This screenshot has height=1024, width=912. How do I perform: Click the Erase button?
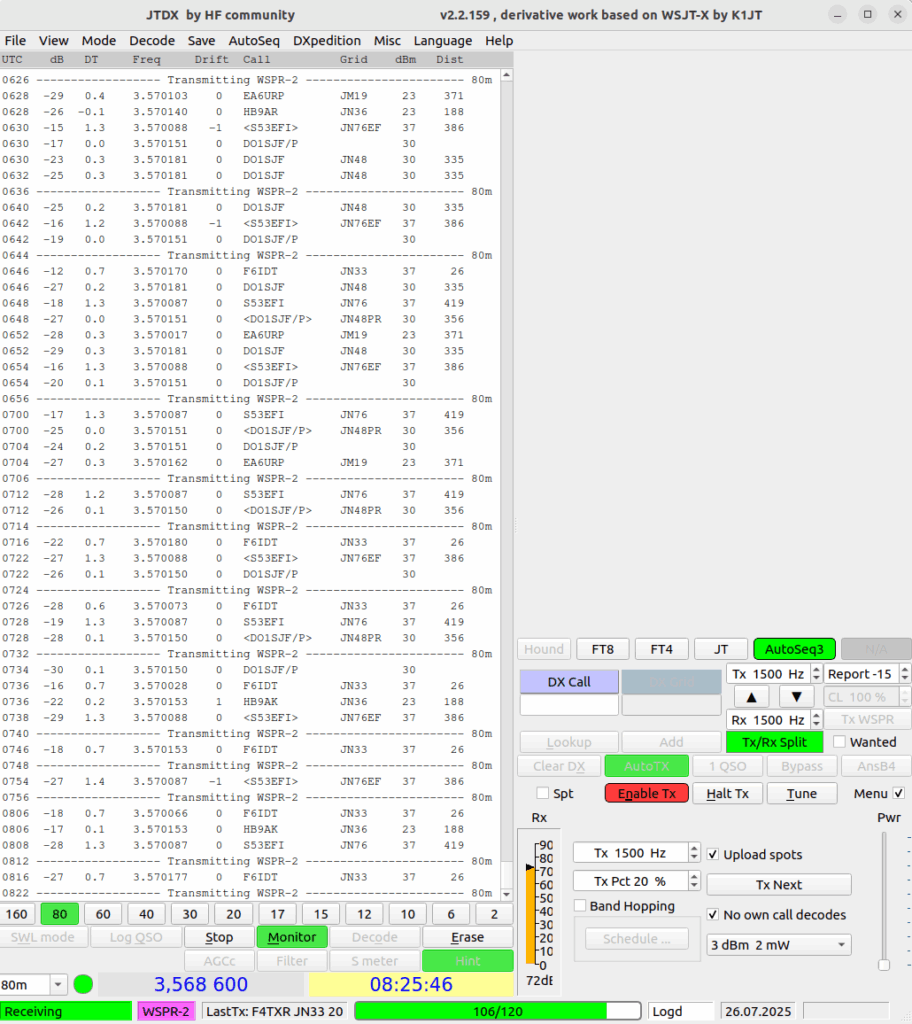point(468,937)
